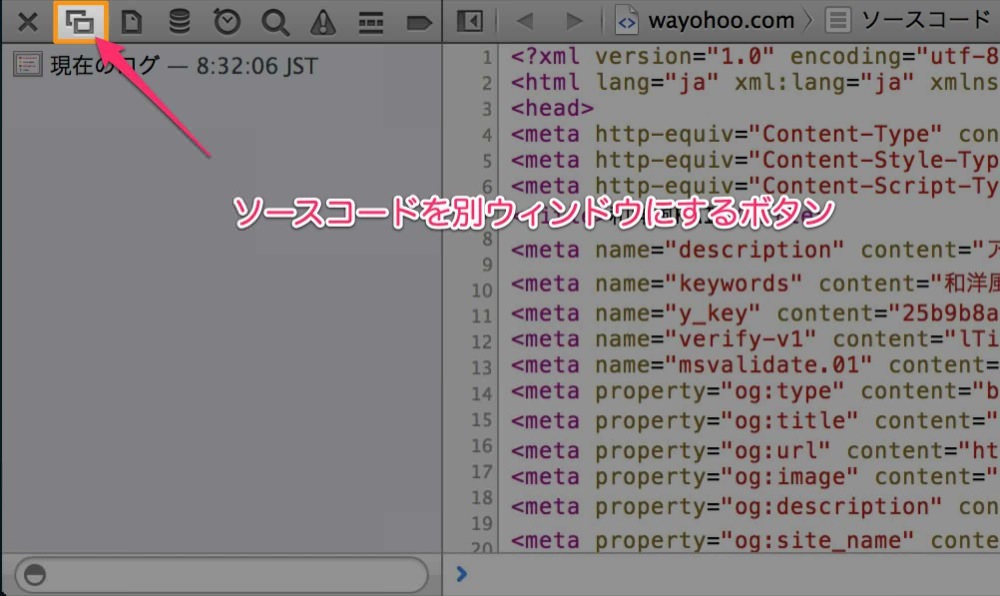The height and width of the screenshot is (596, 1000).
Task: Click line number 5 in the gutter
Action: point(487,161)
